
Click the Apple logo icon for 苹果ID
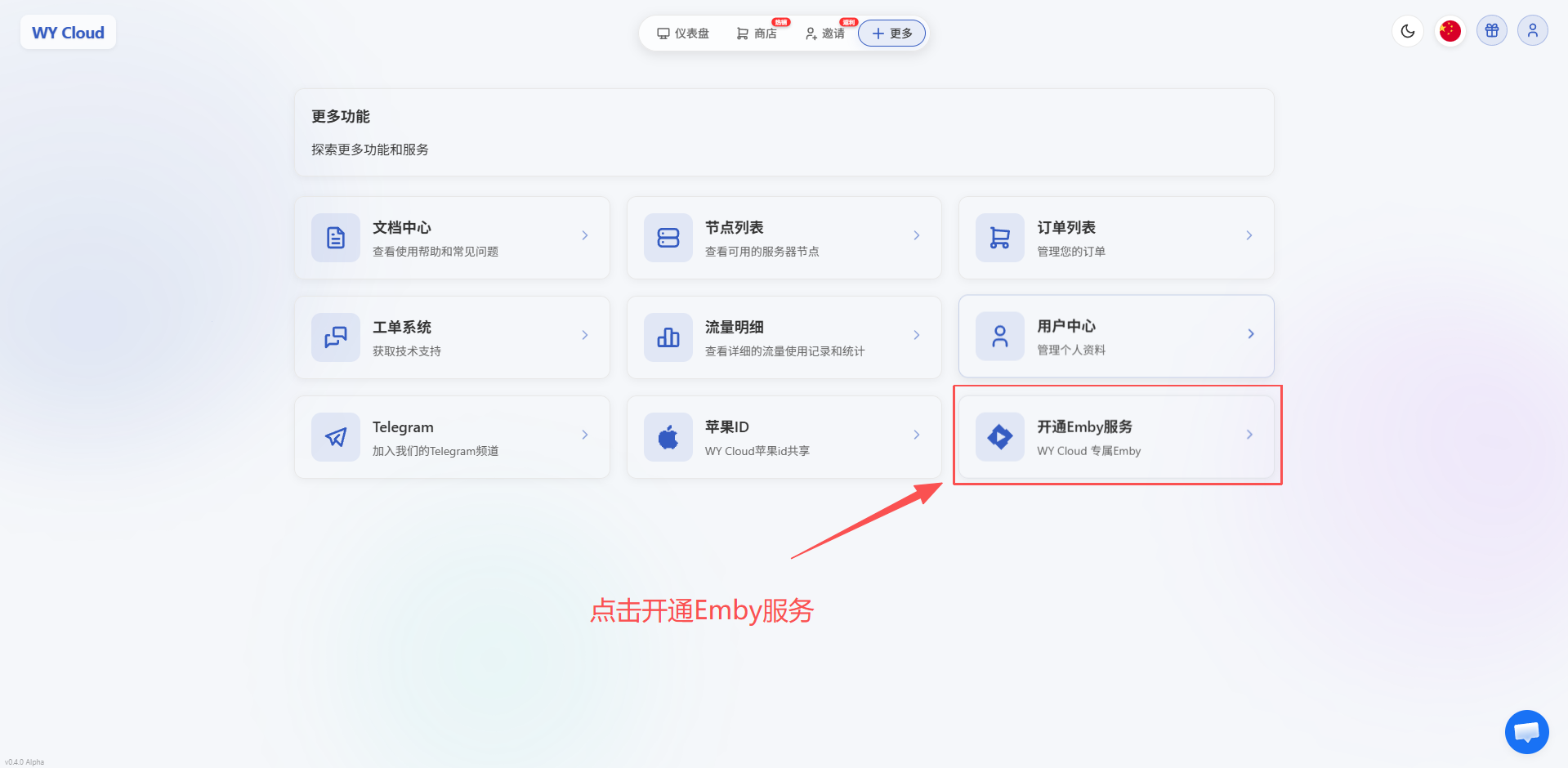(668, 437)
